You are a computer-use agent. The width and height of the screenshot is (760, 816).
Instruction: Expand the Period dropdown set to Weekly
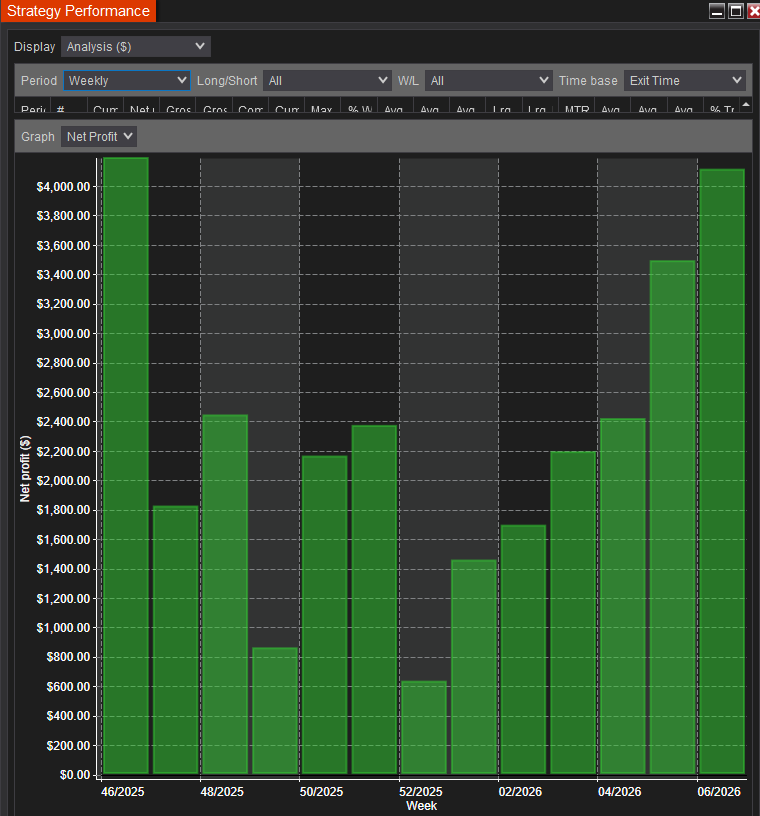tap(126, 80)
